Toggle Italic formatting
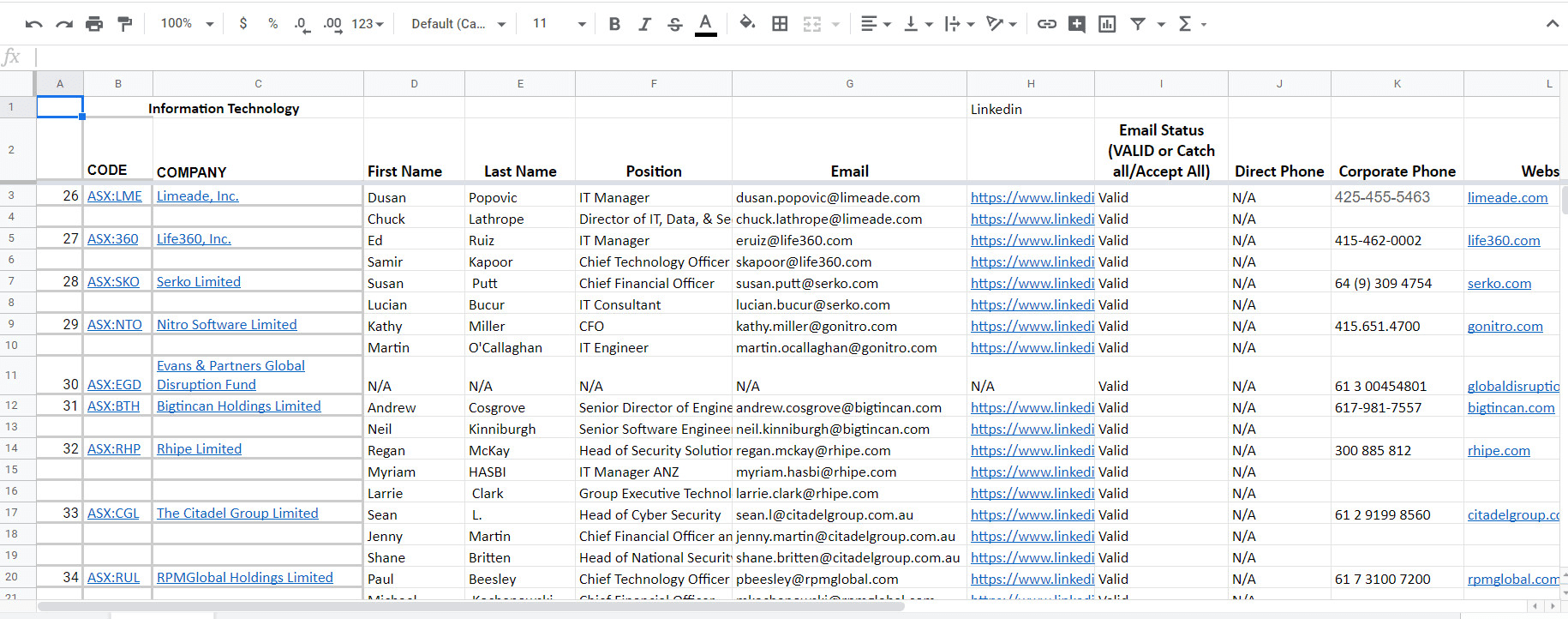 click(x=644, y=24)
